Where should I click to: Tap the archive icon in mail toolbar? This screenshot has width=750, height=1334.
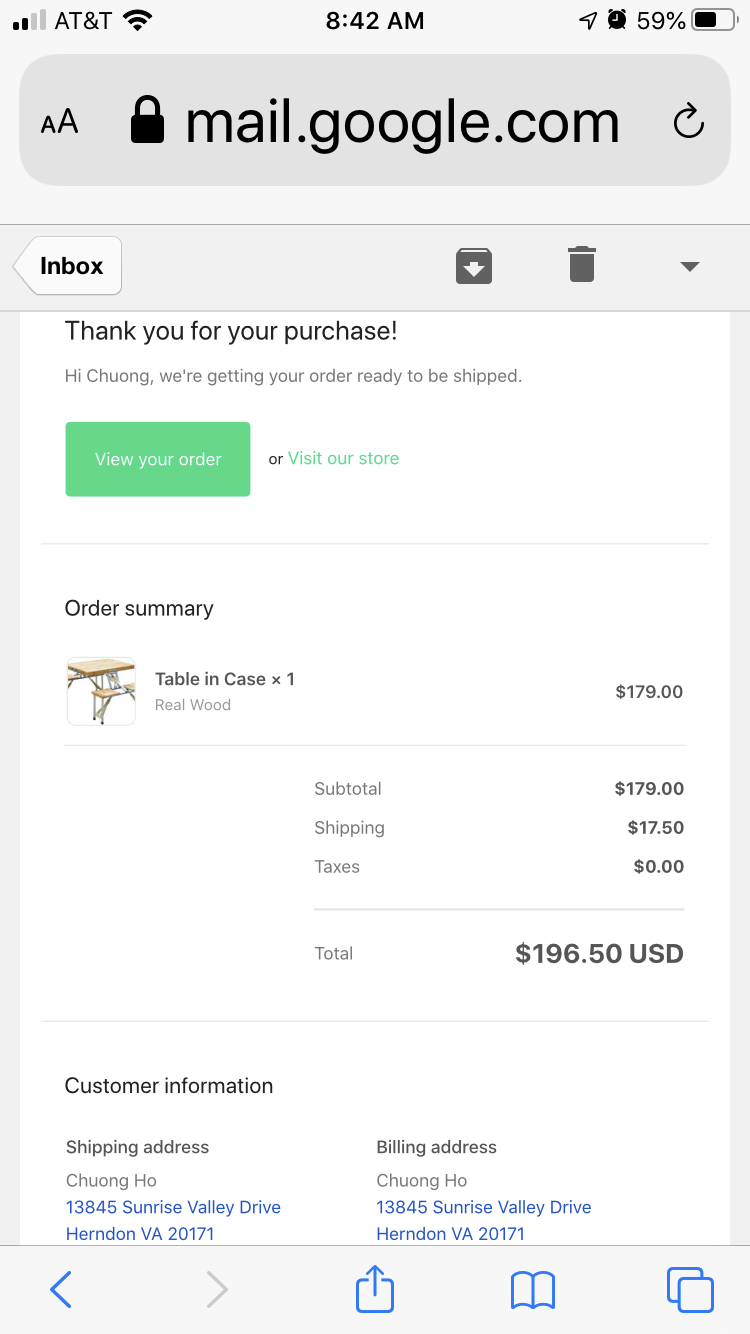point(474,266)
